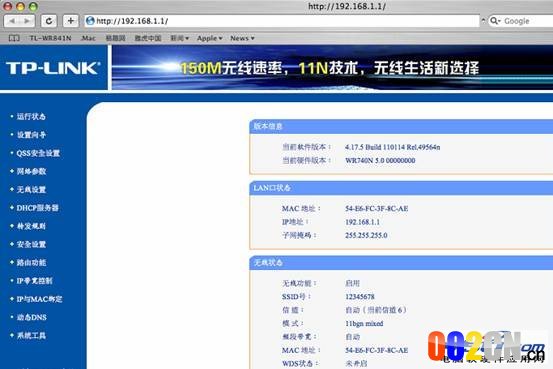Open the 安全设置 menu item
The width and height of the screenshot is (553, 369).
tap(31, 244)
